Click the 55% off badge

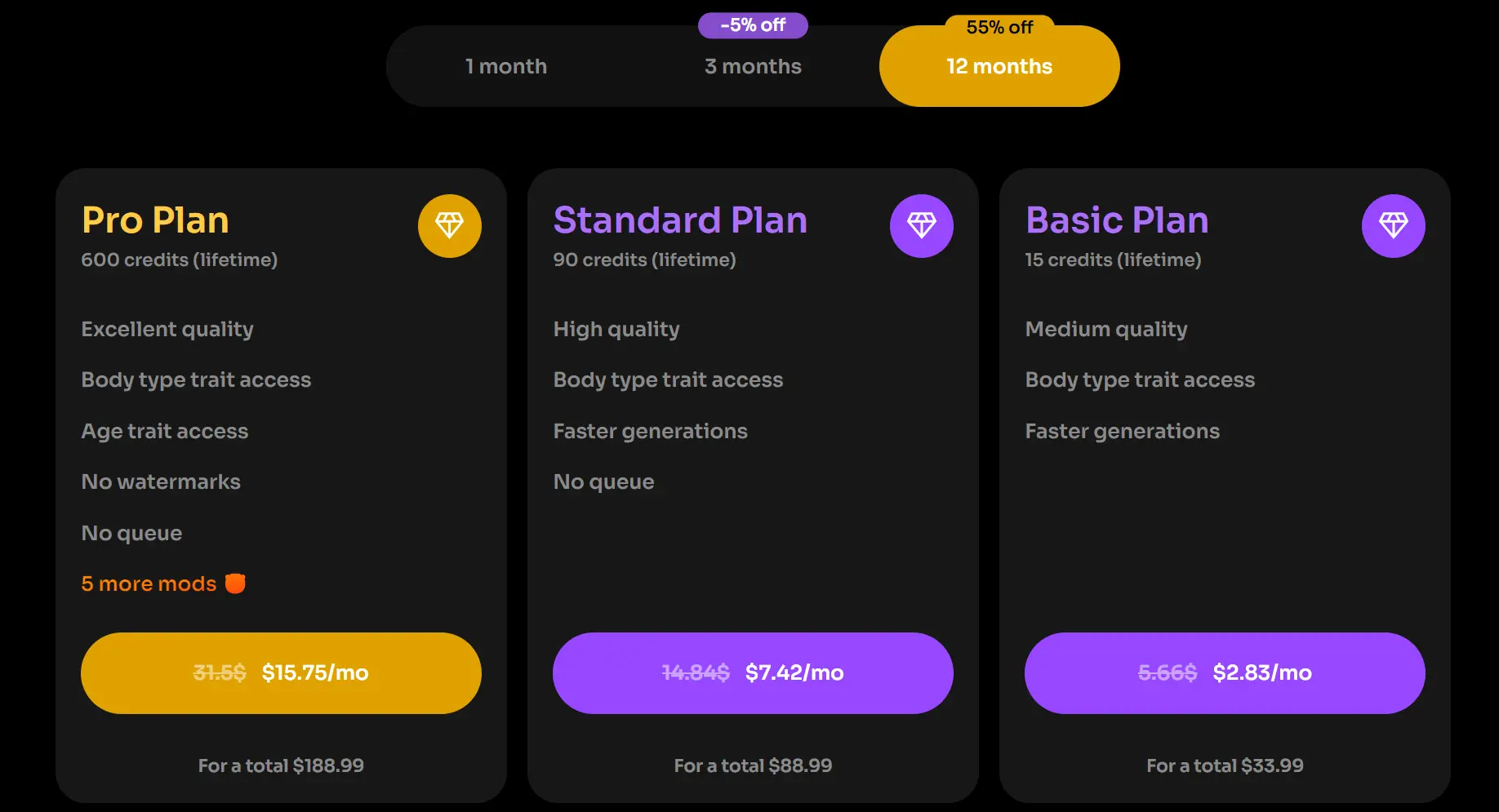(999, 27)
